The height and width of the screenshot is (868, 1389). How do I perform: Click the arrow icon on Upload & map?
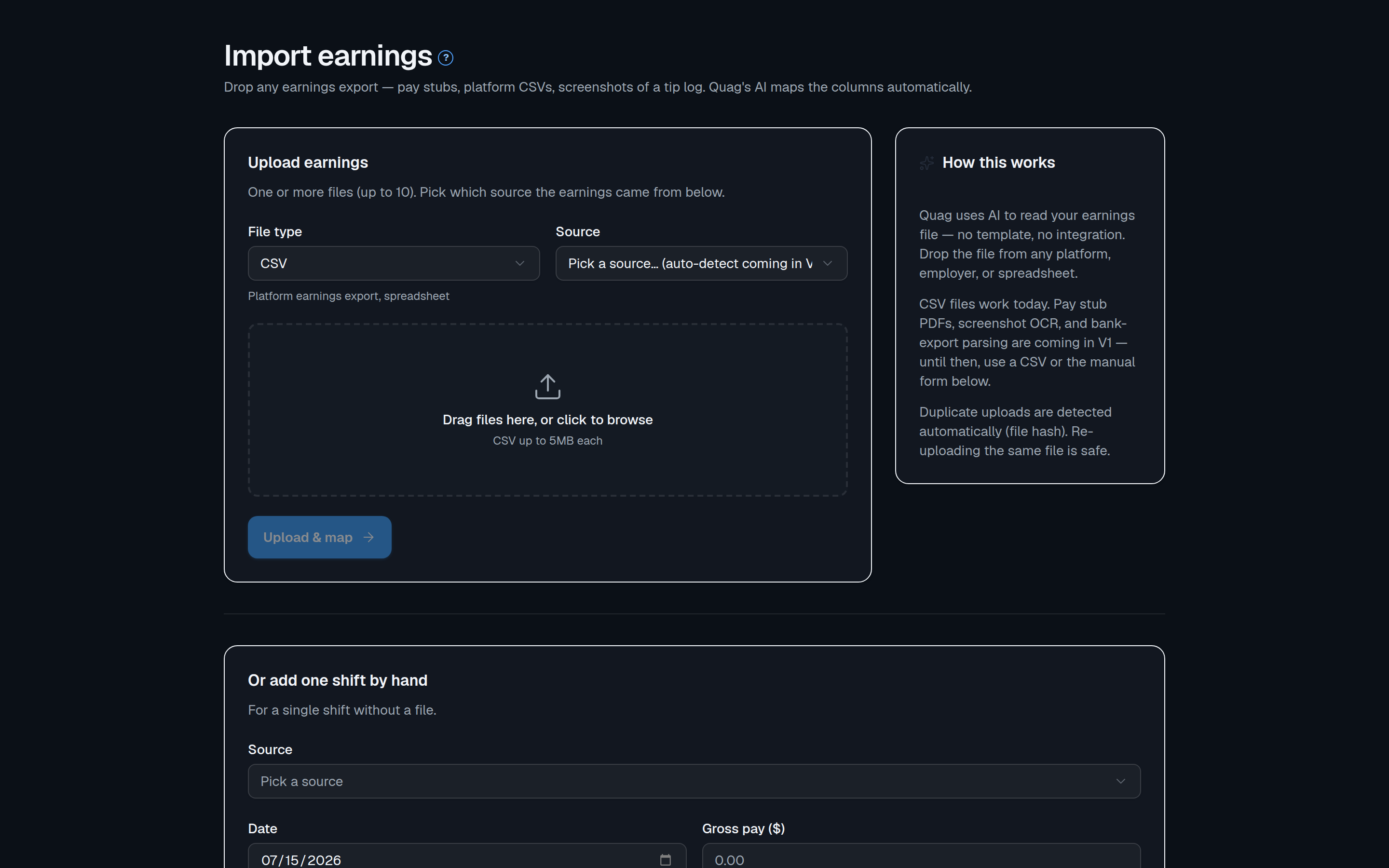[368, 537]
